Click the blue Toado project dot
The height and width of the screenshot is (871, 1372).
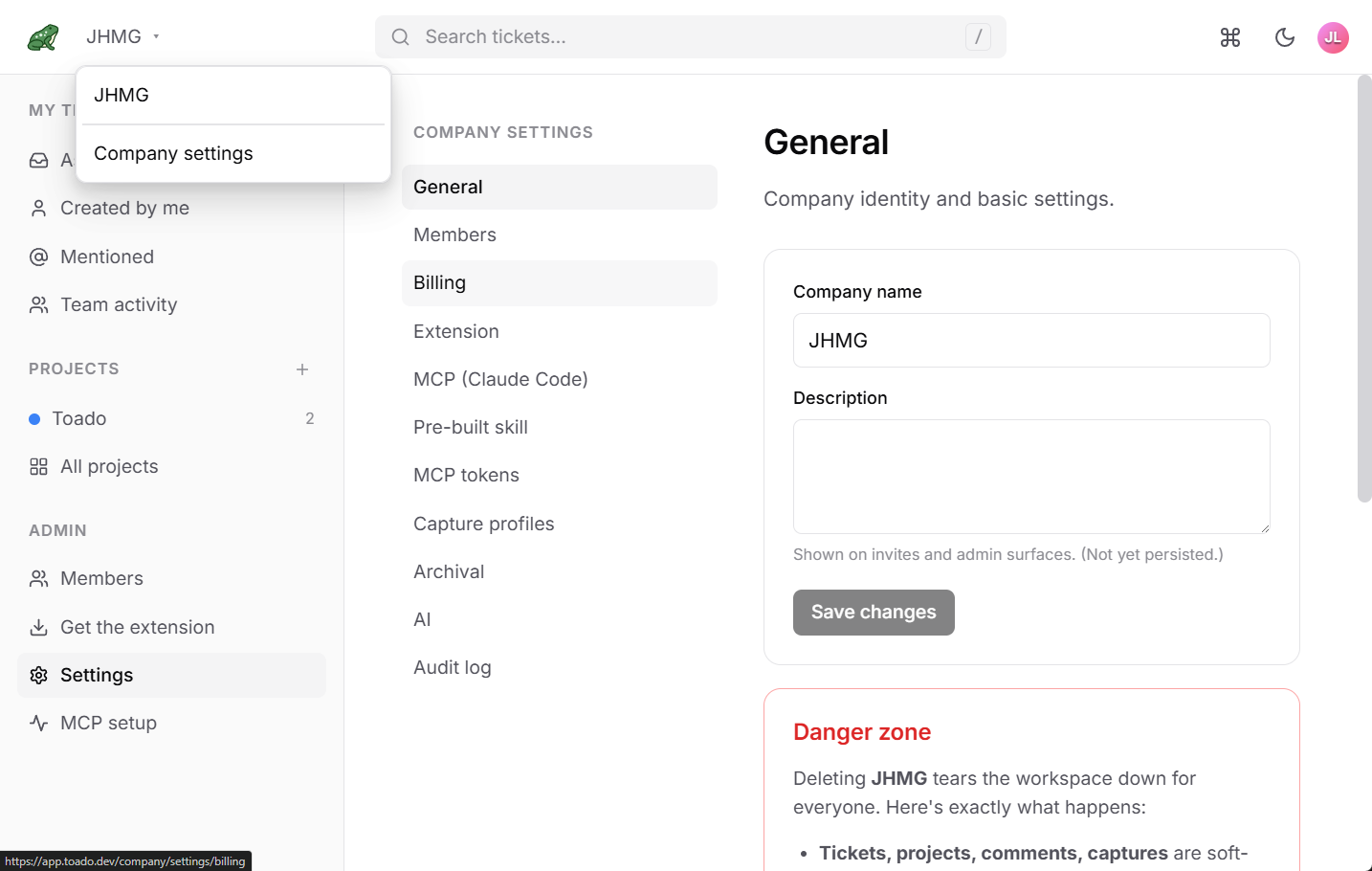(x=34, y=419)
